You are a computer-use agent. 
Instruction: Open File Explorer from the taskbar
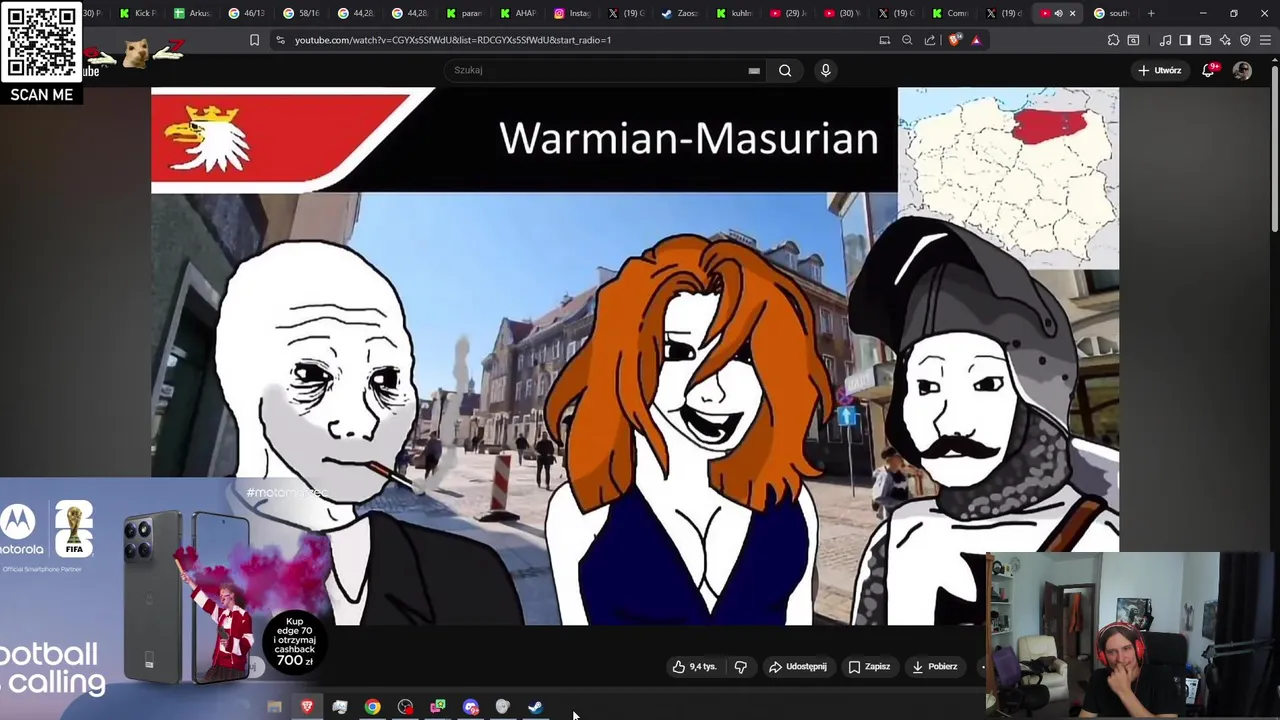274,707
